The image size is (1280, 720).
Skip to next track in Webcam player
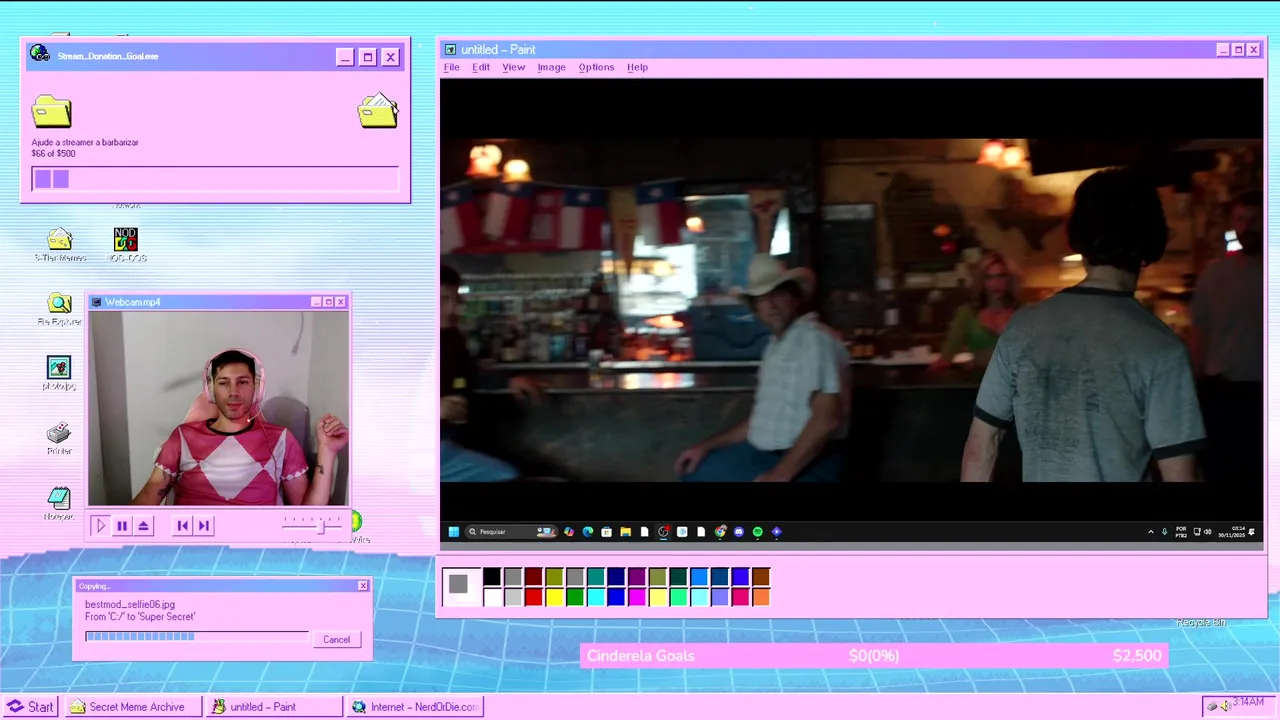(204, 525)
